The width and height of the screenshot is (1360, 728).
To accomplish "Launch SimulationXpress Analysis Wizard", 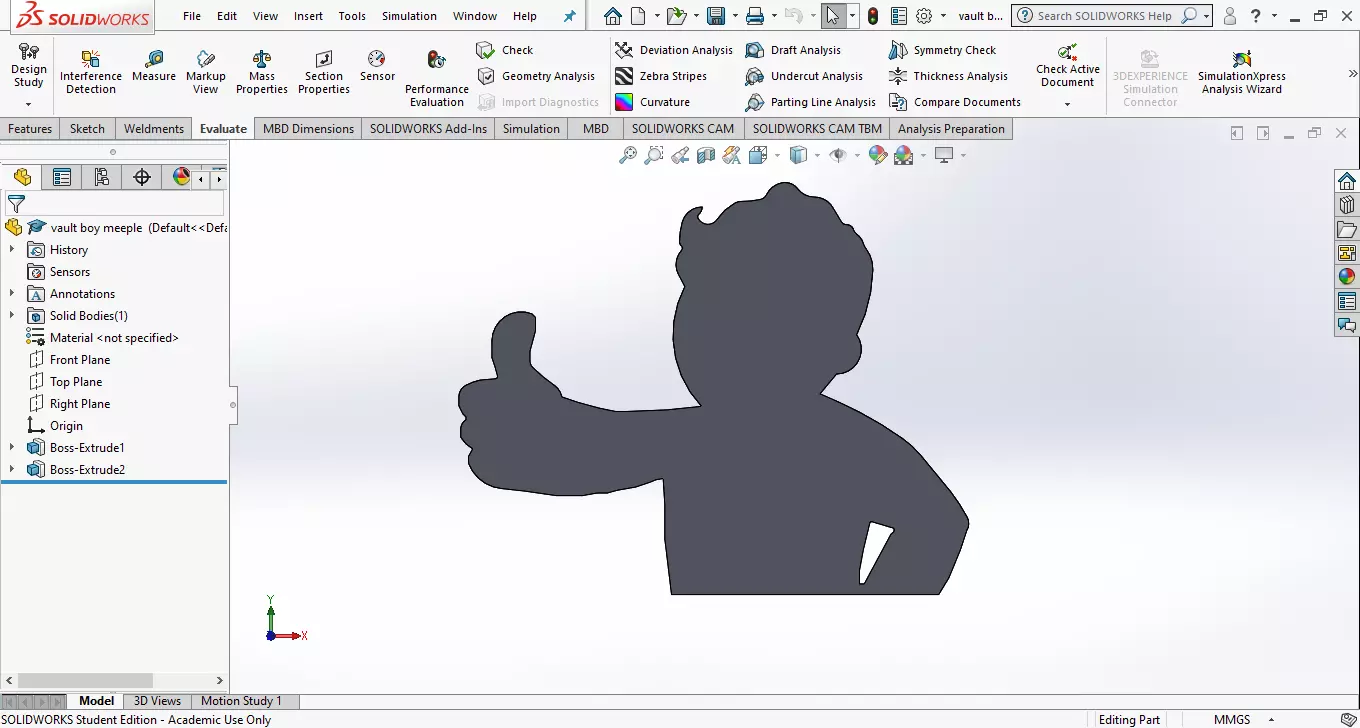I will pos(1242,72).
